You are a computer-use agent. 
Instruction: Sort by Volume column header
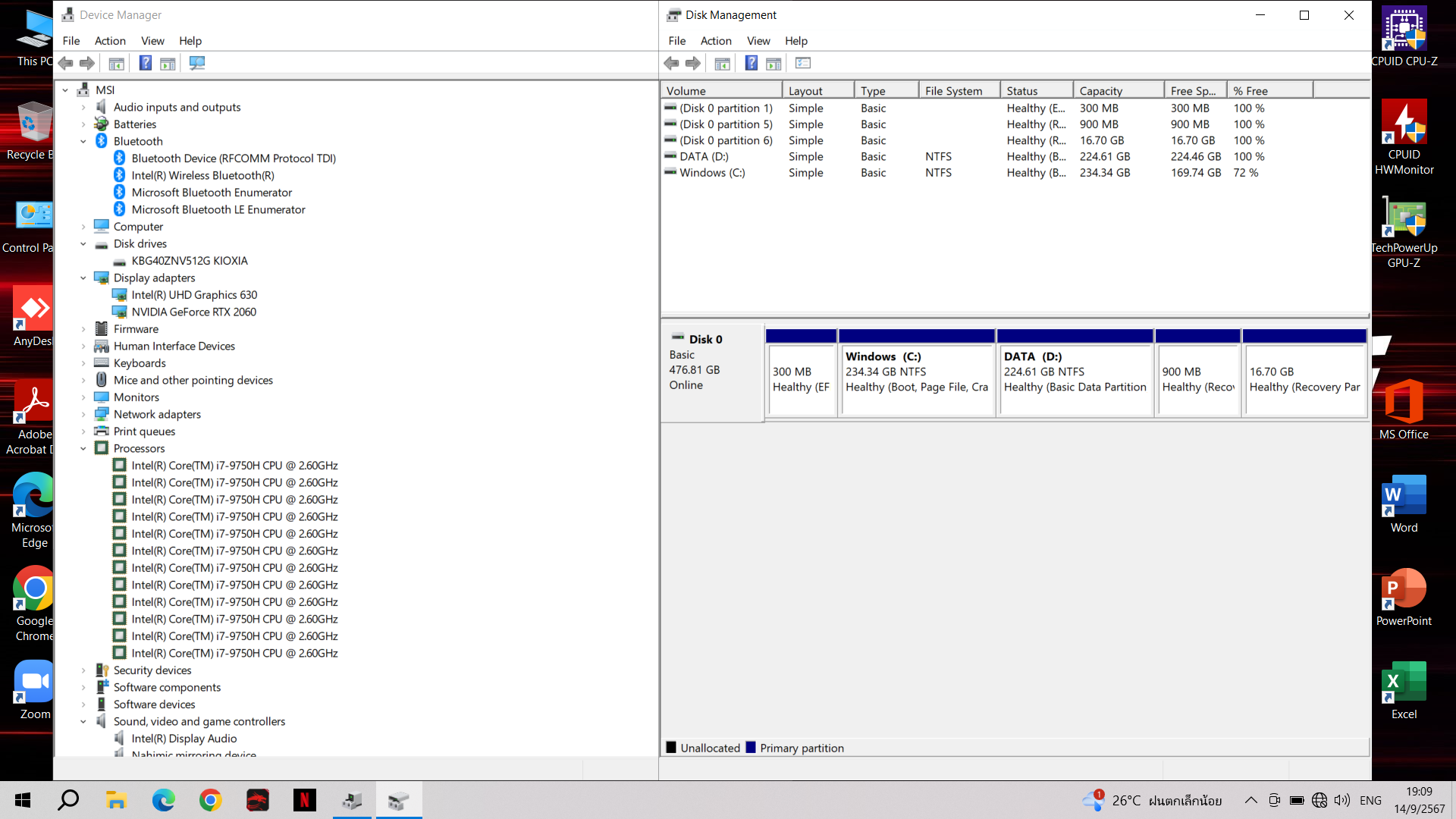[722, 91]
